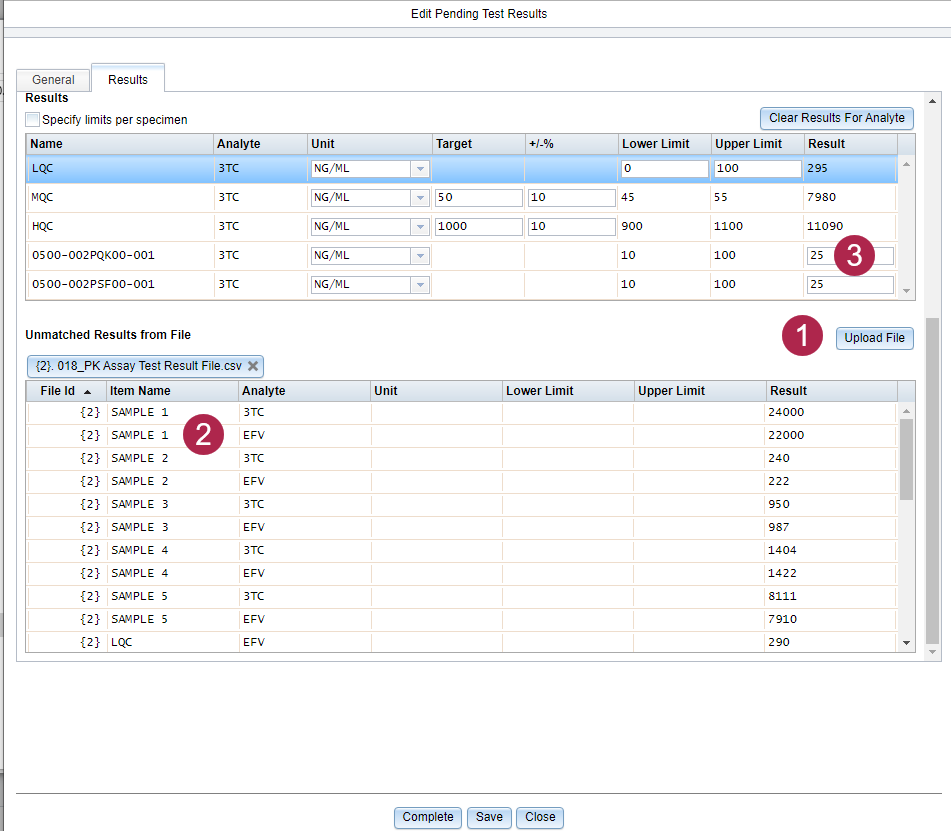Click the unmatched result value 1422

[x=782, y=574]
